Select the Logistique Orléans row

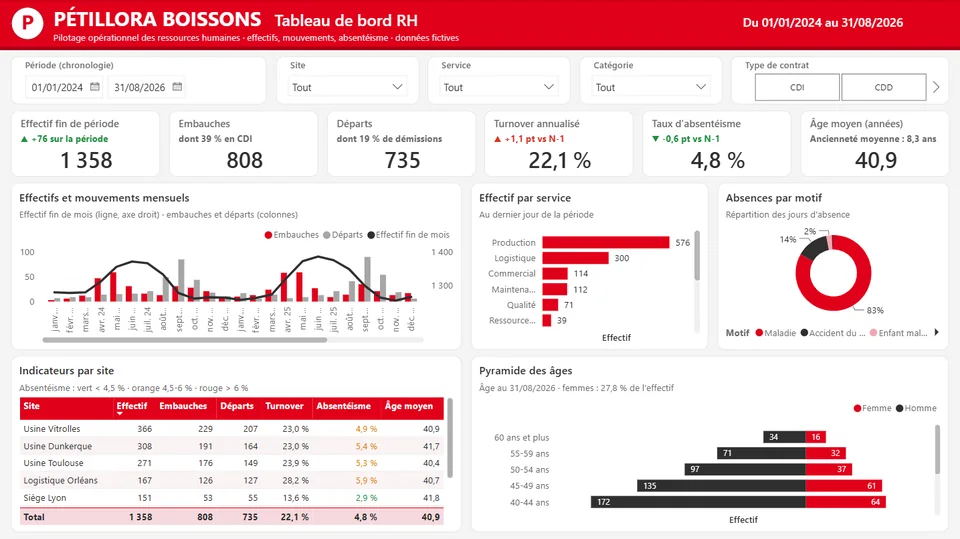click(231, 480)
